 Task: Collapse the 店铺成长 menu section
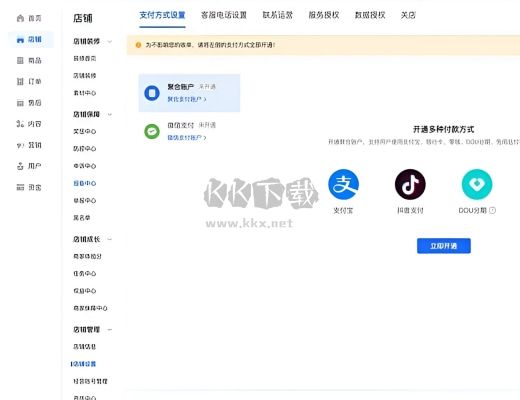click(x=110, y=239)
